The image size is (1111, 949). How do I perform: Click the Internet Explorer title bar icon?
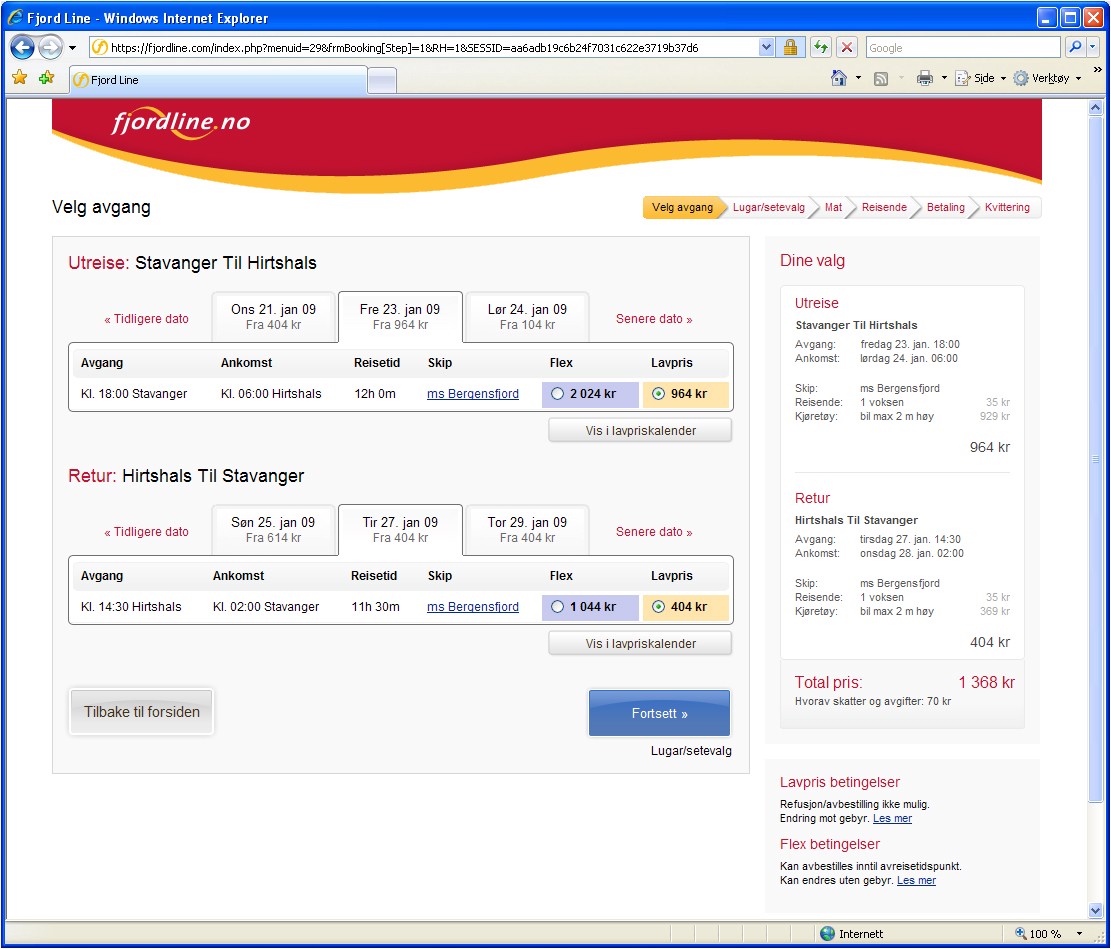coord(15,18)
